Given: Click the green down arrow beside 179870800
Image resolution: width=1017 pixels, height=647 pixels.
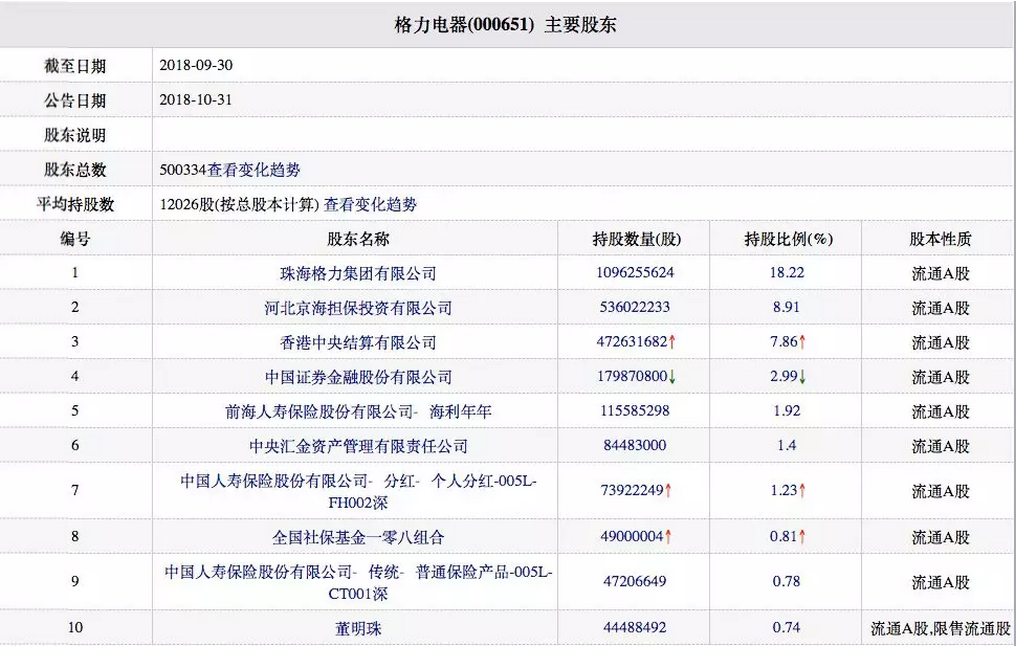Looking at the screenshot, I should [673, 377].
